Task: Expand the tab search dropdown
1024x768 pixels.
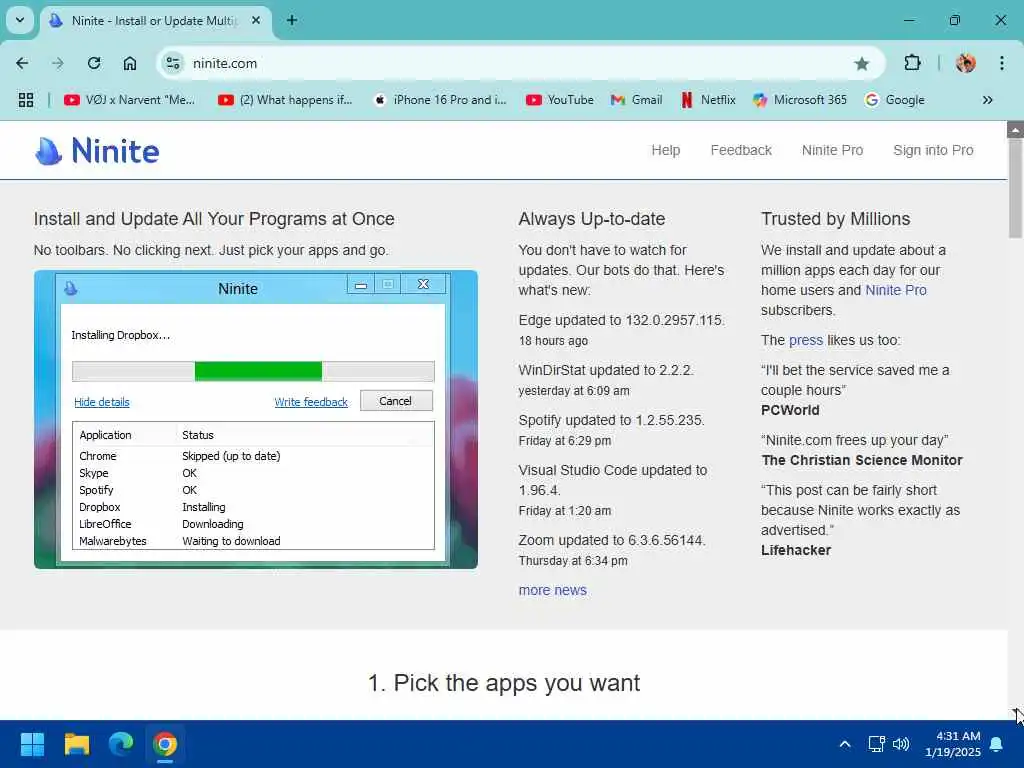Action: (20, 20)
